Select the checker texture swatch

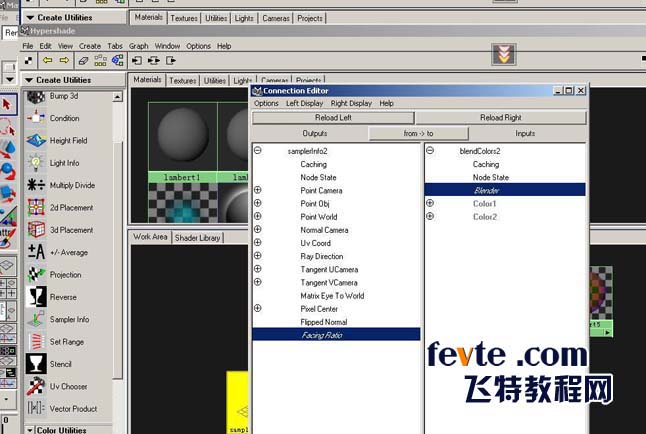point(183,203)
